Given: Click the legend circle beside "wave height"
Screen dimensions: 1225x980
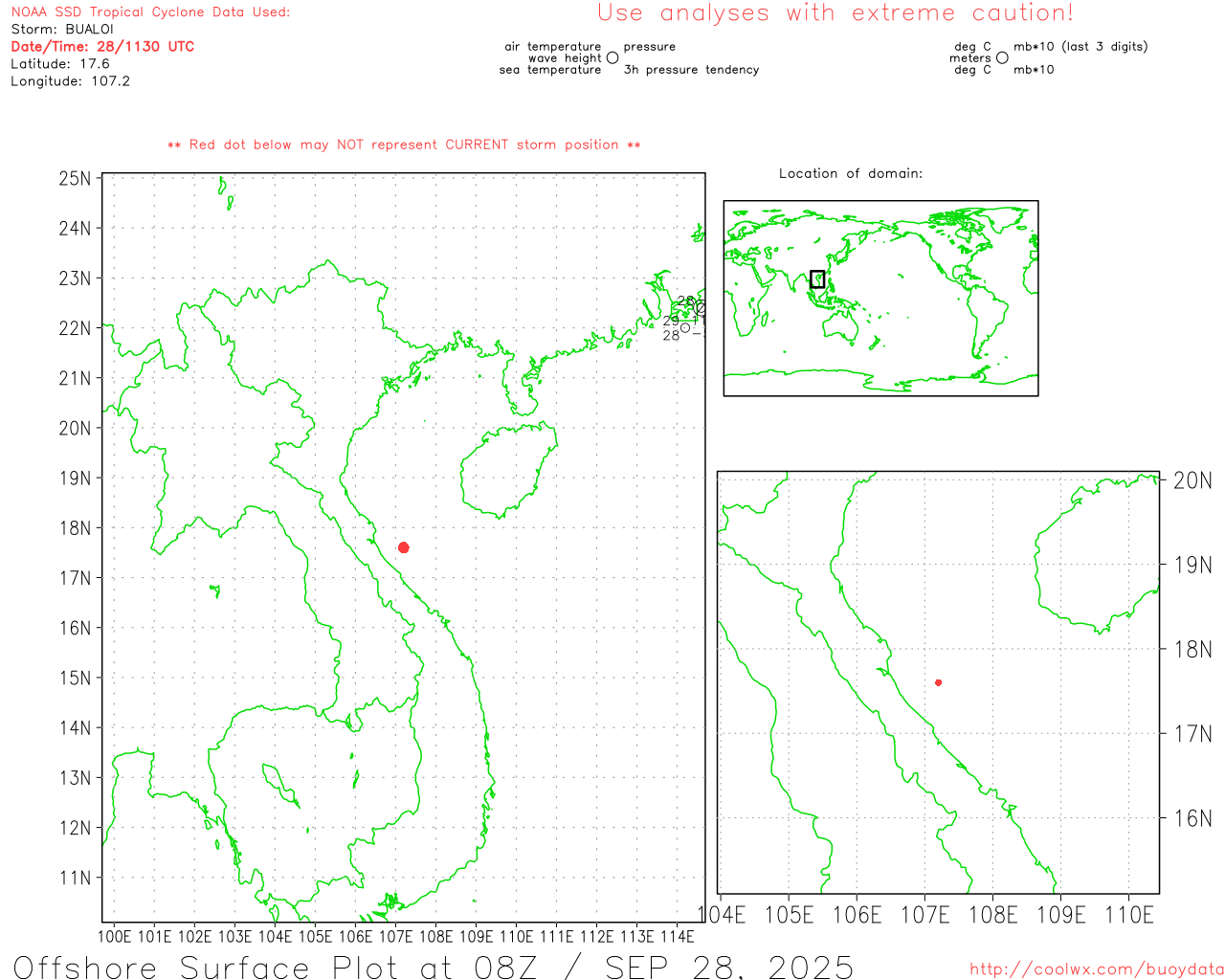Looking at the screenshot, I should click(612, 58).
